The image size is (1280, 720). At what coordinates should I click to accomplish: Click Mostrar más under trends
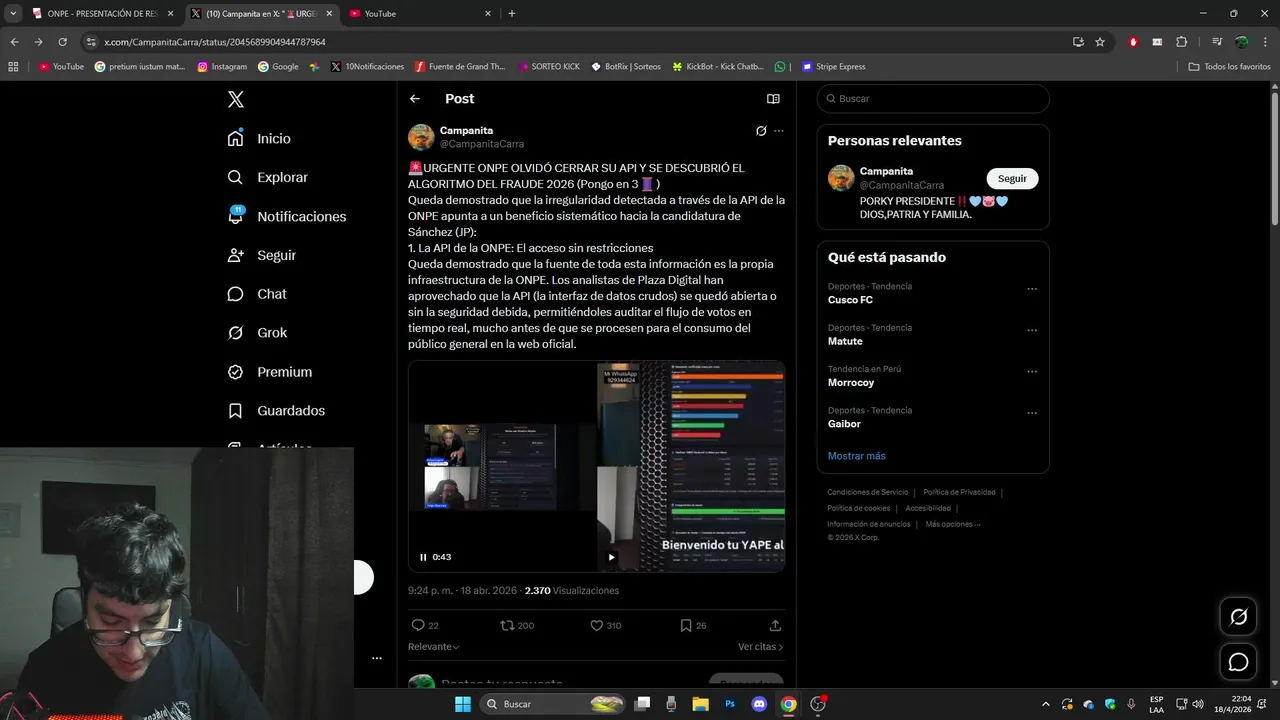tap(856, 456)
